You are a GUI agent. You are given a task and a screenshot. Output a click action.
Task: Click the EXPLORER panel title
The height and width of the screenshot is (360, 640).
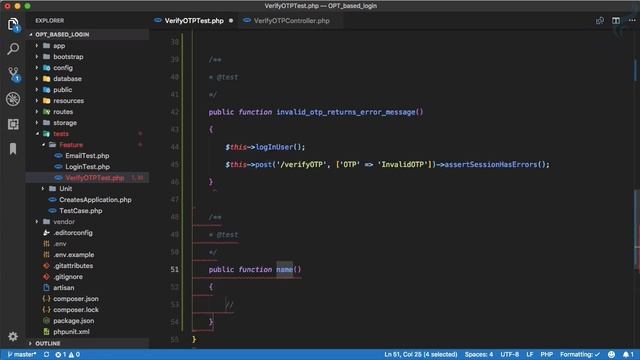pos(49,20)
